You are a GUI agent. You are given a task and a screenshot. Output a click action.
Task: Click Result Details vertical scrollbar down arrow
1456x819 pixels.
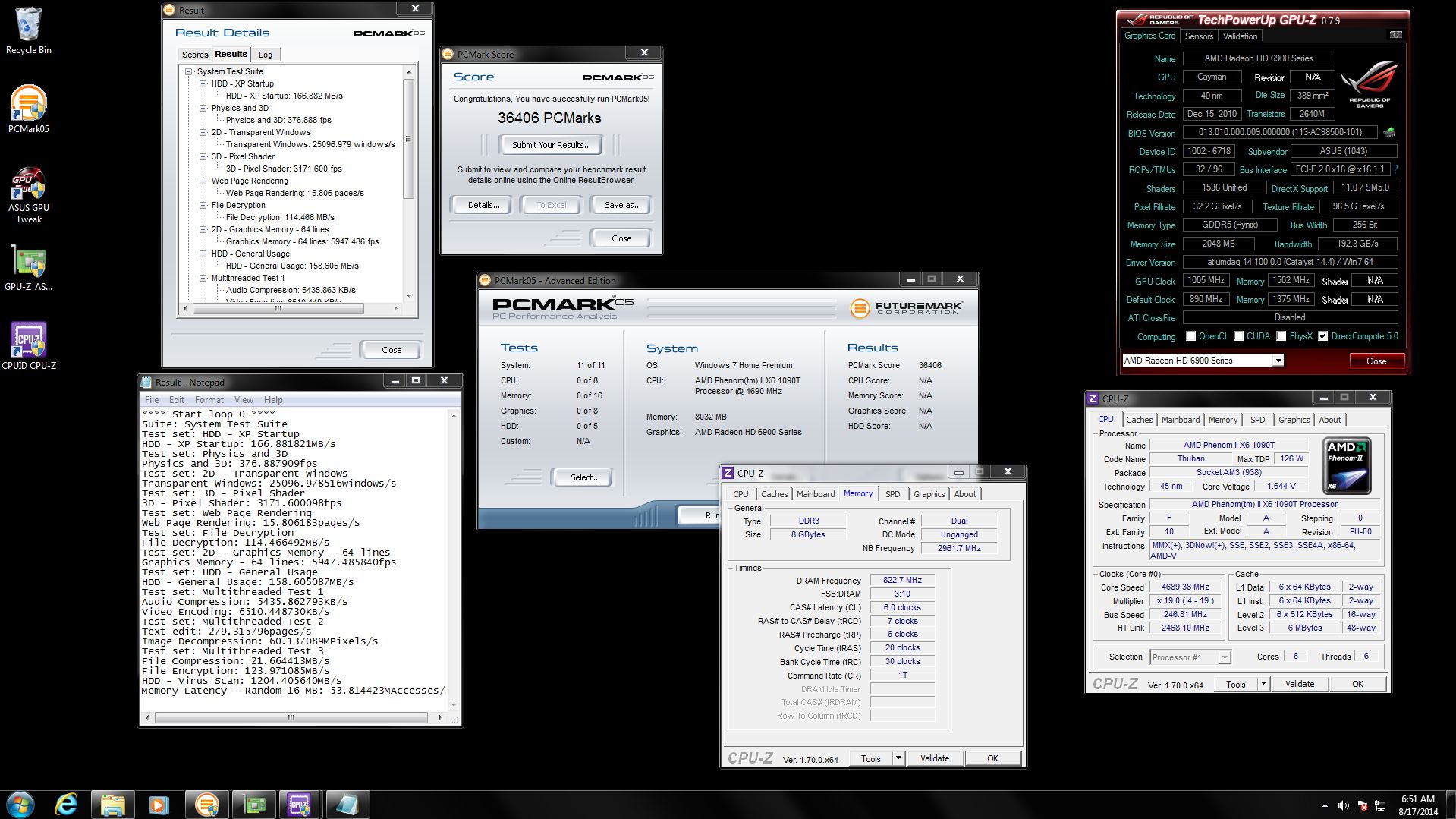(x=409, y=296)
